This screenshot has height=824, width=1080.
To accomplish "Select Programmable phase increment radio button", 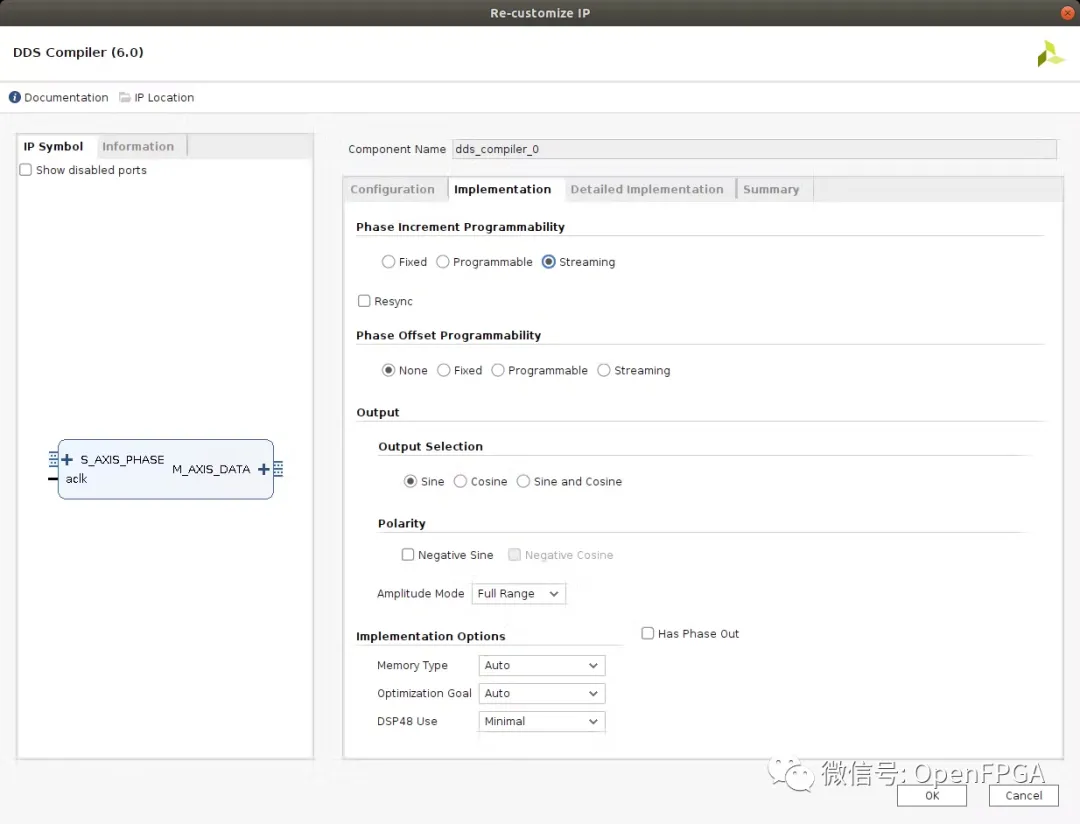I will point(443,262).
